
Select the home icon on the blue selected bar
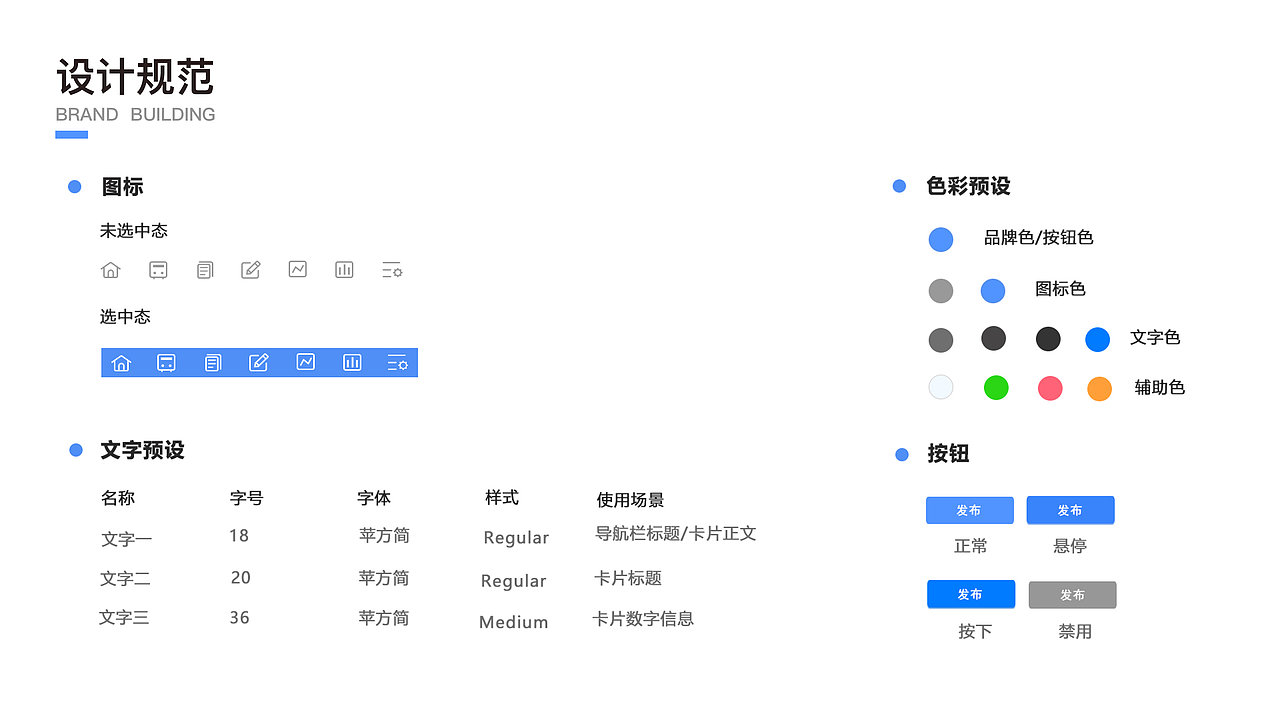click(x=121, y=362)
